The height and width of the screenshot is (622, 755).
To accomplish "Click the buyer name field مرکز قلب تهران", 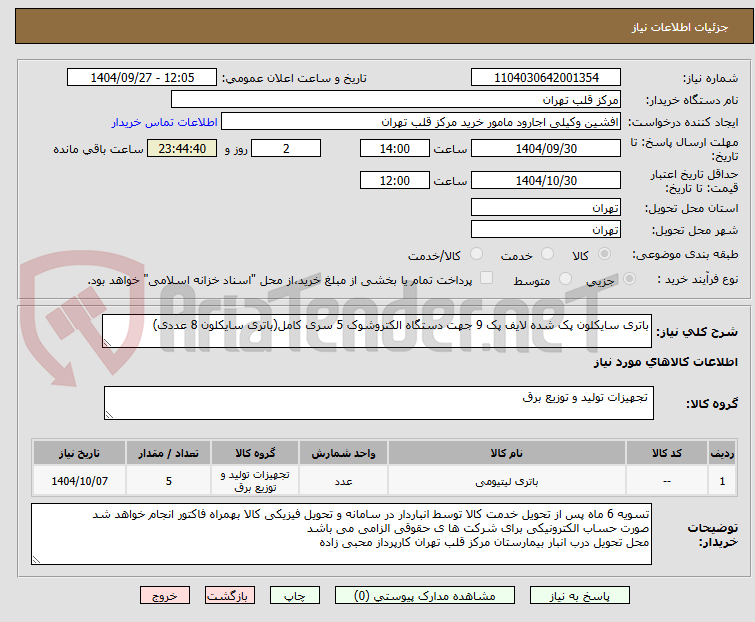I will click(396, 100).
